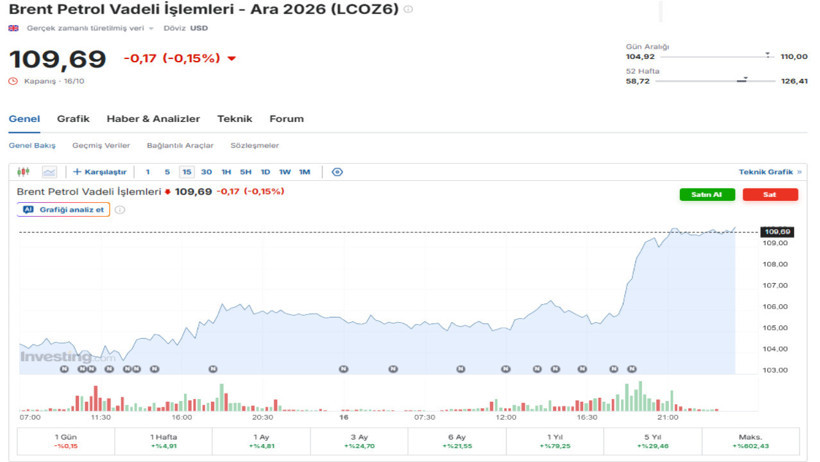Select the 1H interval

click(x=226, y=172)
